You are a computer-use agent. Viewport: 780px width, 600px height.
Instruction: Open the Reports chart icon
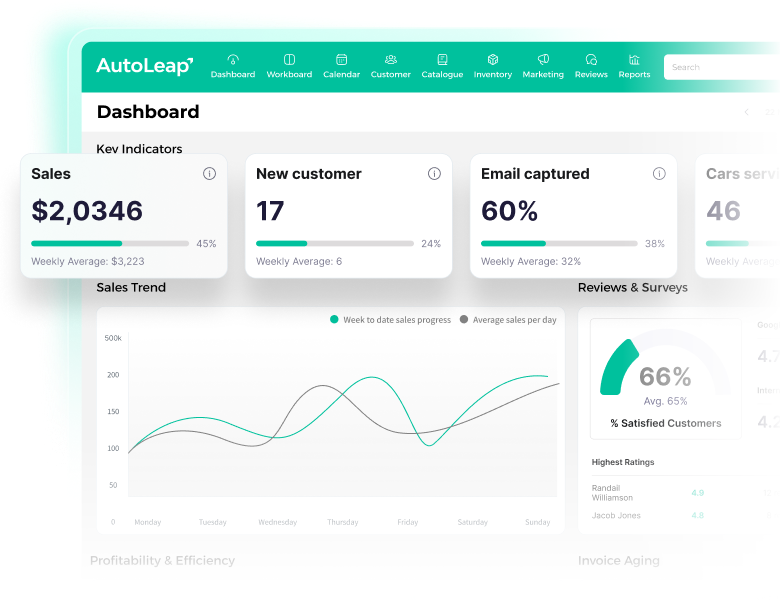pyautogui.click(x=634, y=60)
